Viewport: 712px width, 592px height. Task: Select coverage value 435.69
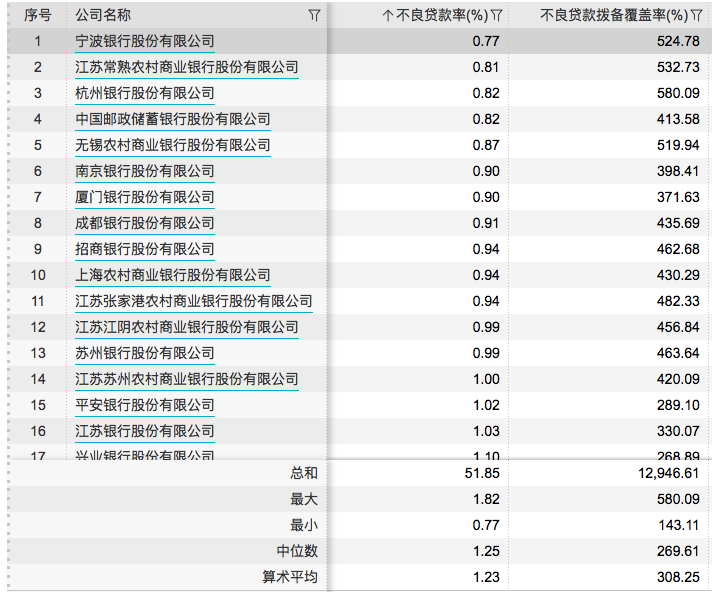678,223
